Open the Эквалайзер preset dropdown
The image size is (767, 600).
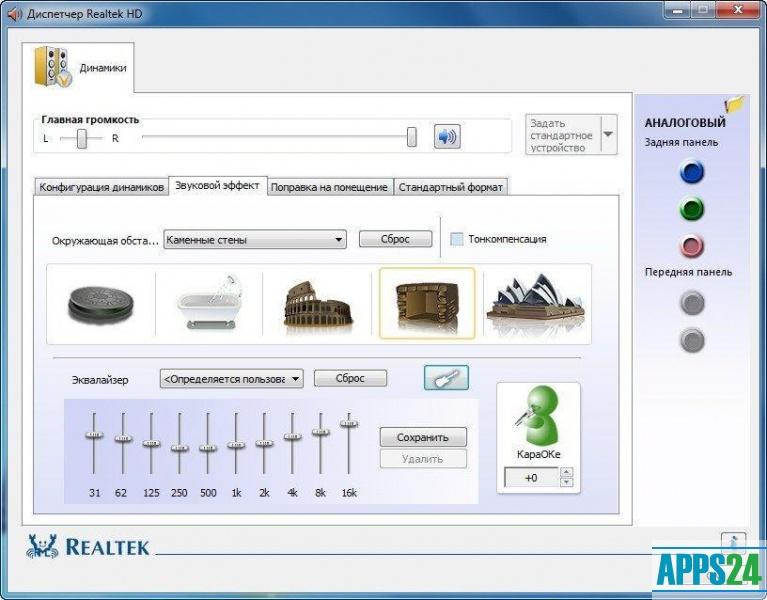tap(231, 379)
